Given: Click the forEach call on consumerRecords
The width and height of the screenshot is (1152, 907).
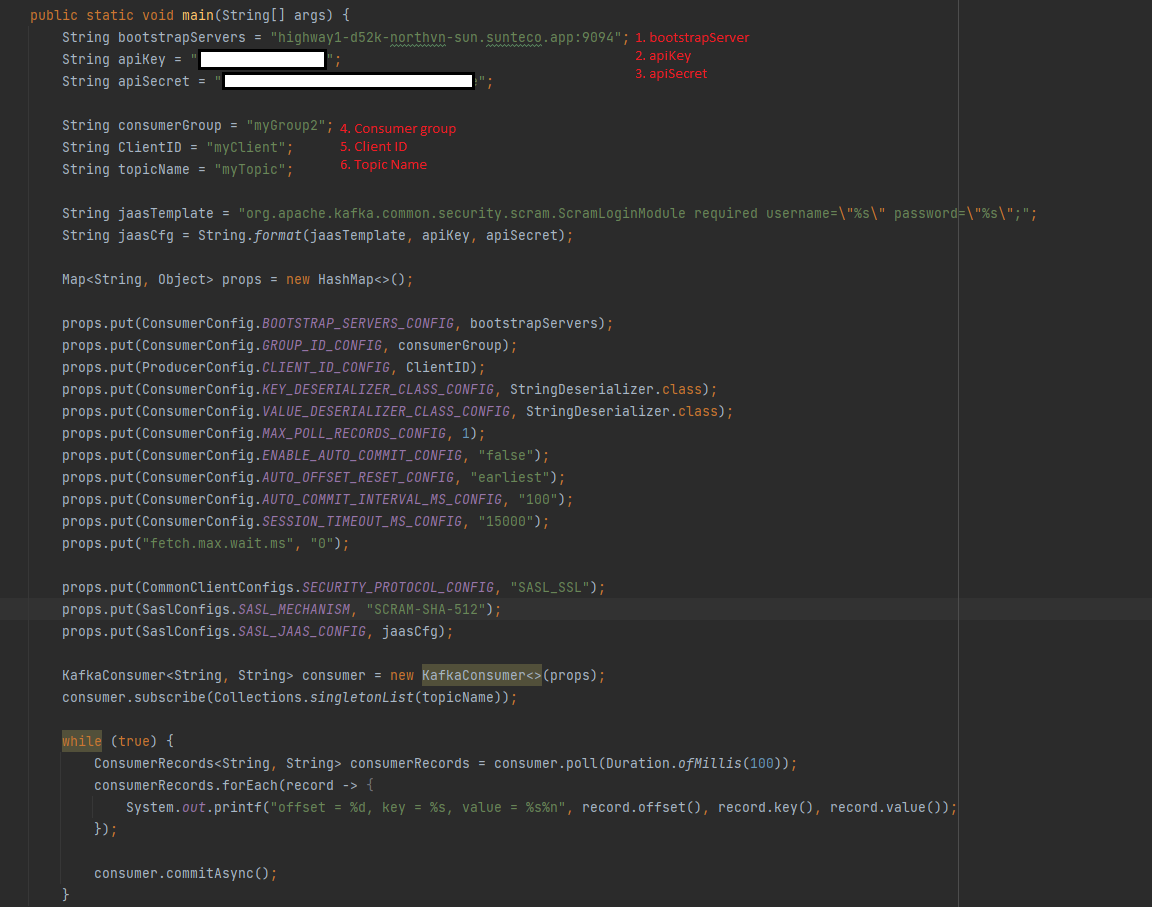Looking at the screenshot, I should tap(250, 786).
